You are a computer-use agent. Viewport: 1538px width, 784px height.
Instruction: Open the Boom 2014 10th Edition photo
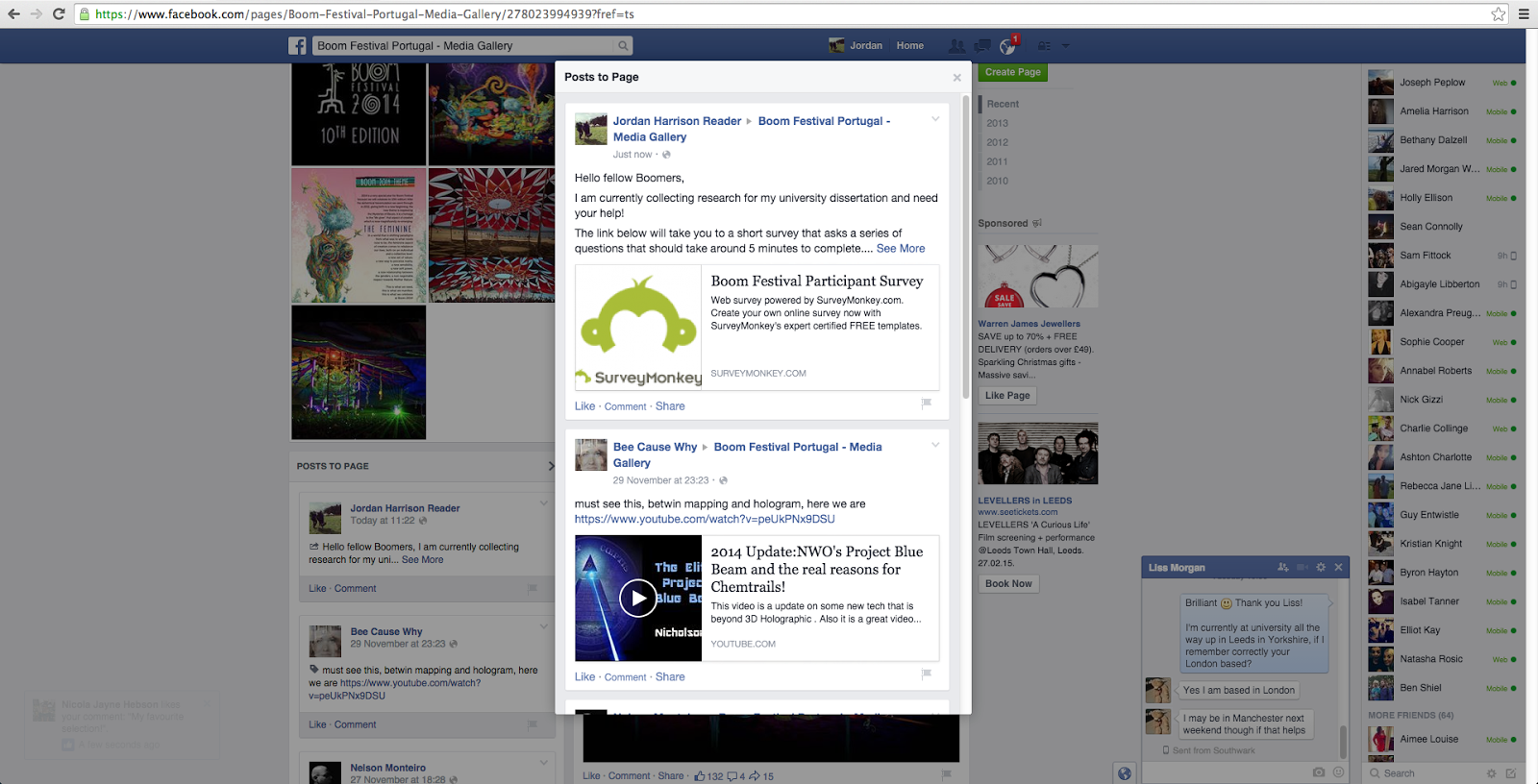pyautogui.click(x=359, y=114)
